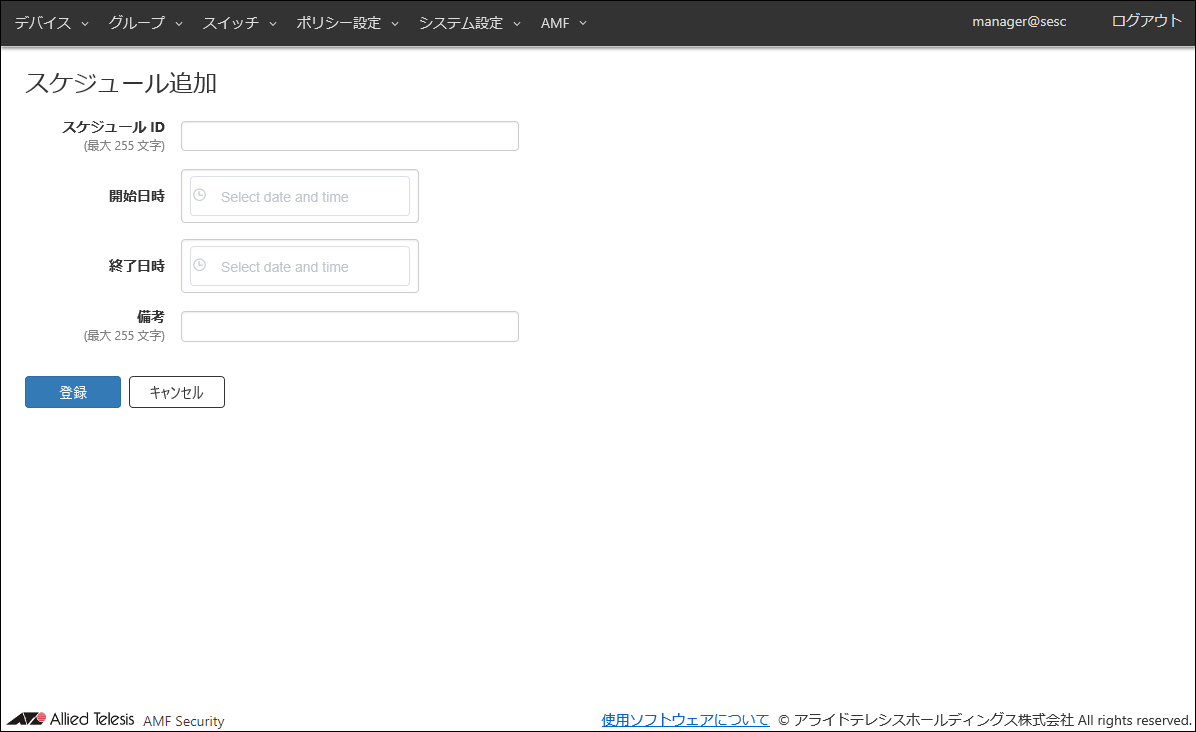1196x732 pixels.
Task: Expand the chevron next to デバイス
Action: tap(85, 23)
